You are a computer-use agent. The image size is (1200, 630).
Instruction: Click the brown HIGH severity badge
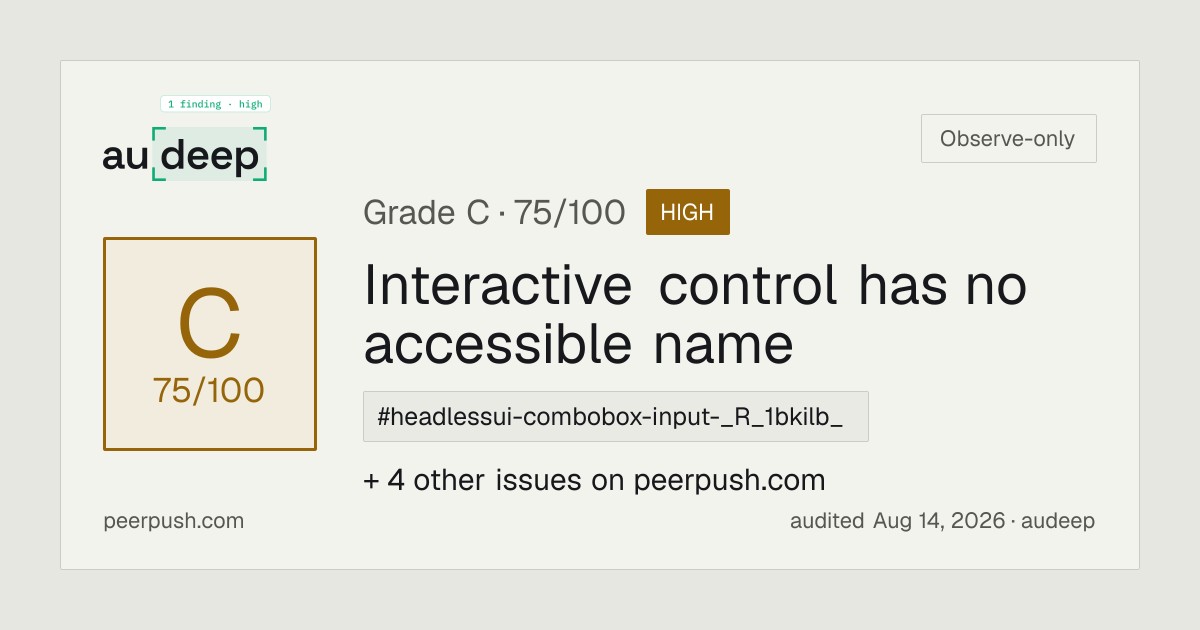pyautogui.click(x=688, y=212)
